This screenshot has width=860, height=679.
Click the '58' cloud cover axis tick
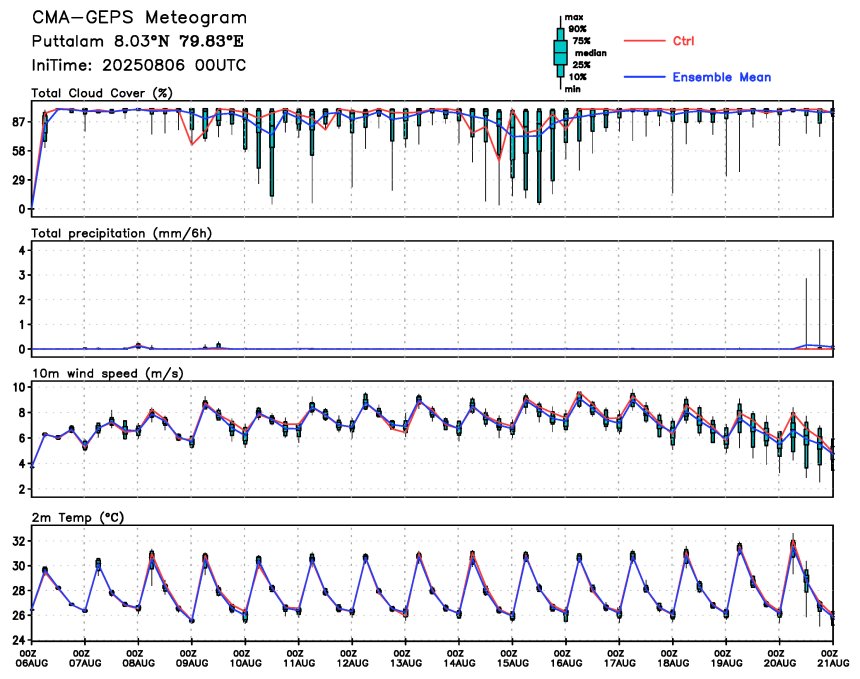pyautogui.click(x=19, y=151)
